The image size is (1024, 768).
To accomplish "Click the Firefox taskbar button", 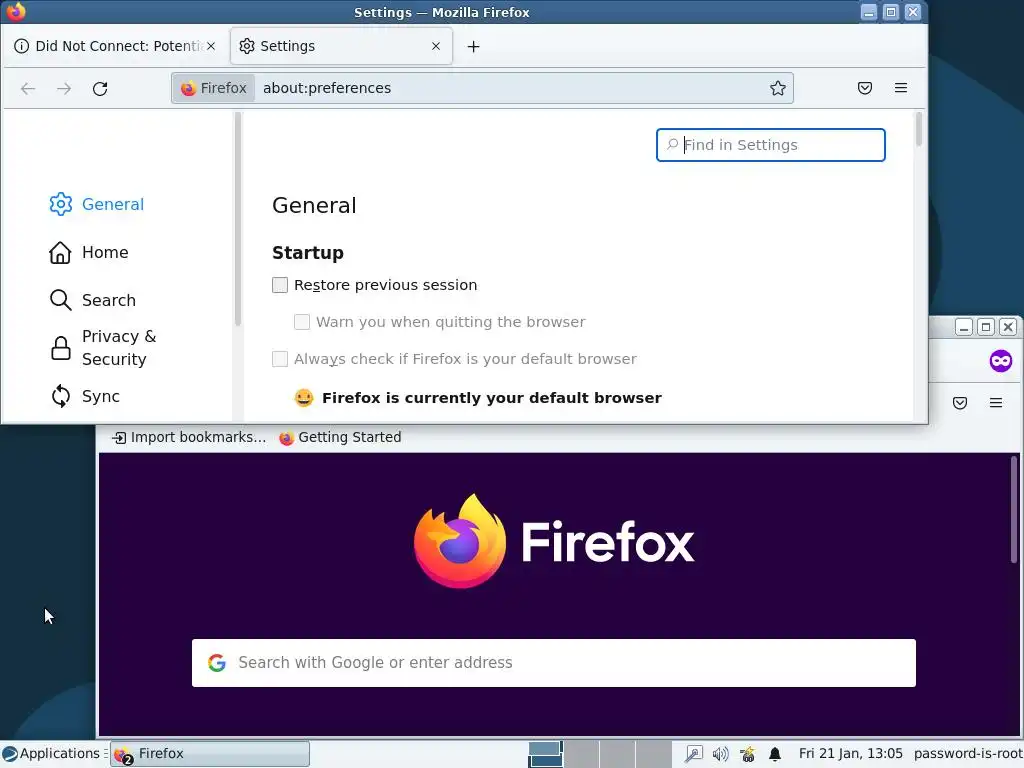I will click(210, 754).
